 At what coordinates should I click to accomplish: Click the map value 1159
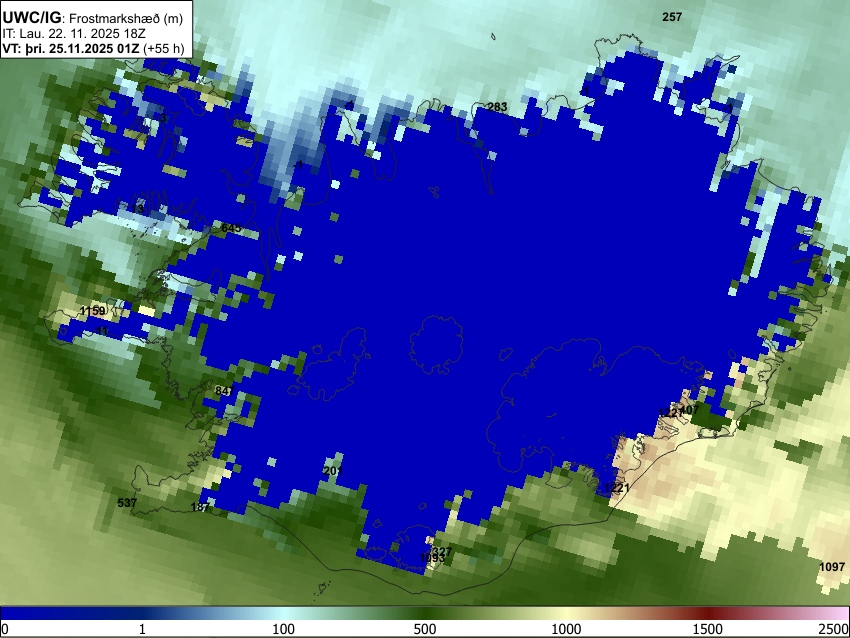(x=92, y=311)
